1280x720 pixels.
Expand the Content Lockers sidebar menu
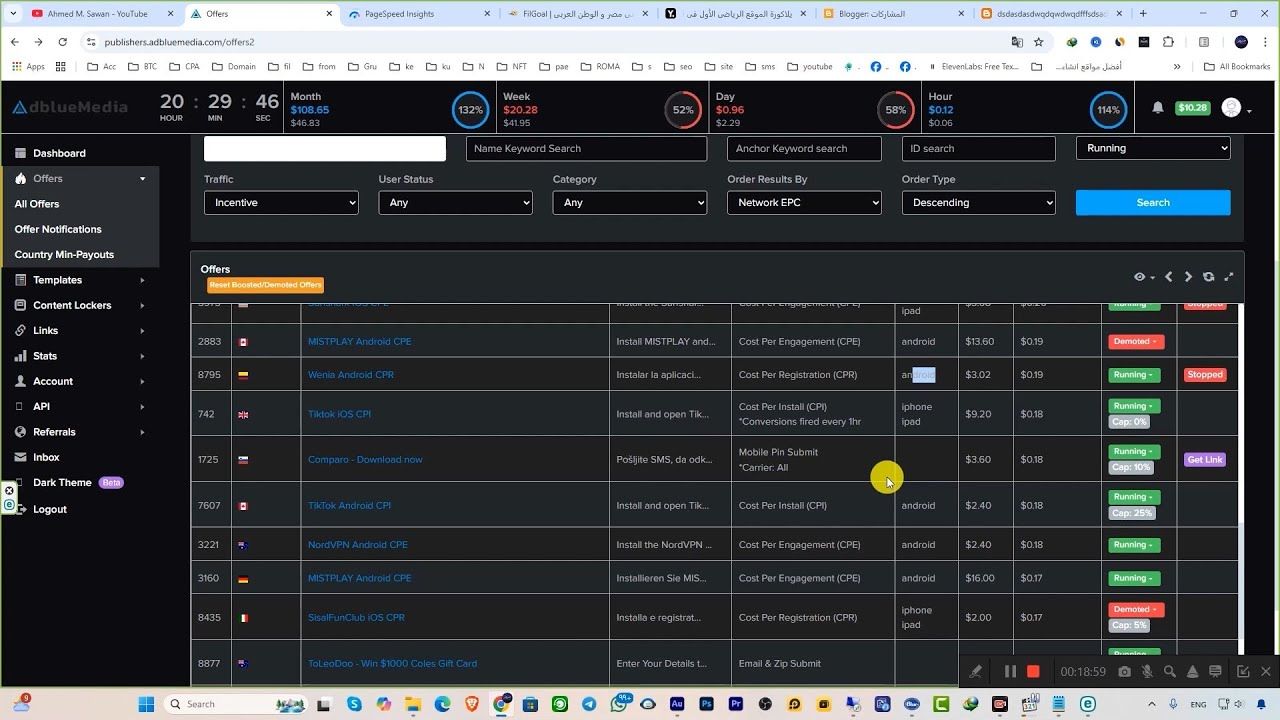point(80,305)
